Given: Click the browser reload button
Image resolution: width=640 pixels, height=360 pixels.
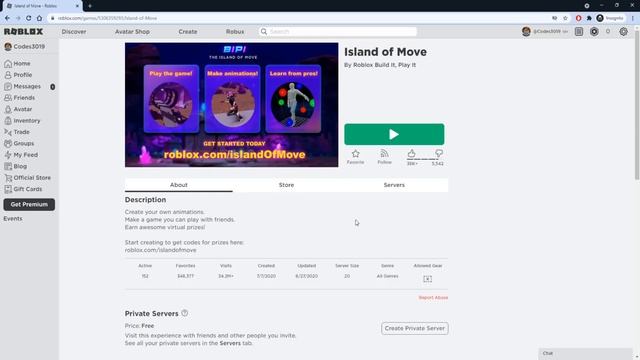Looking at the screenshot, I should pos(29,18).
